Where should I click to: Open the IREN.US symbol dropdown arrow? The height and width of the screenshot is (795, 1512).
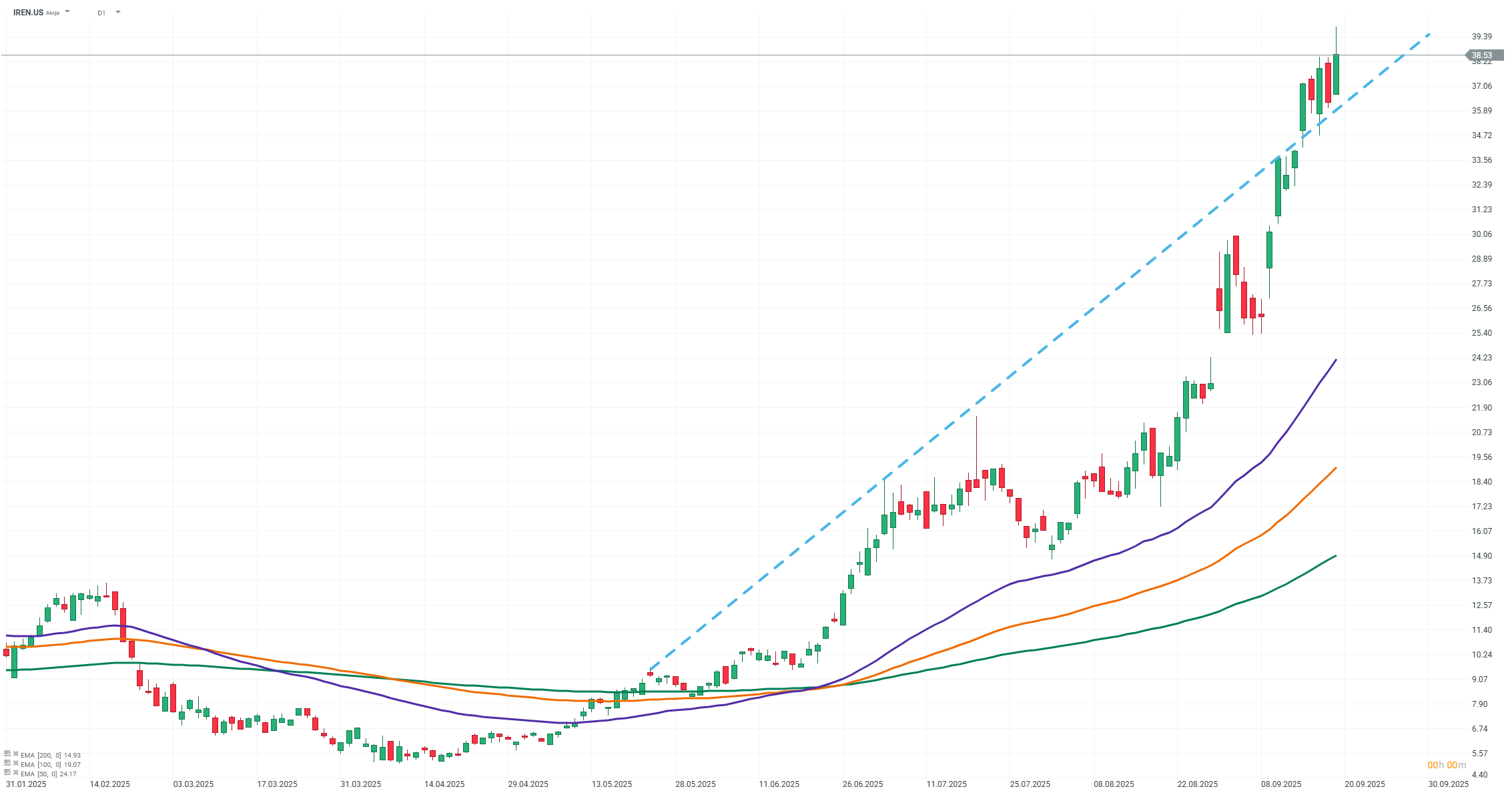pyautogui.click(x=67, y=12)
